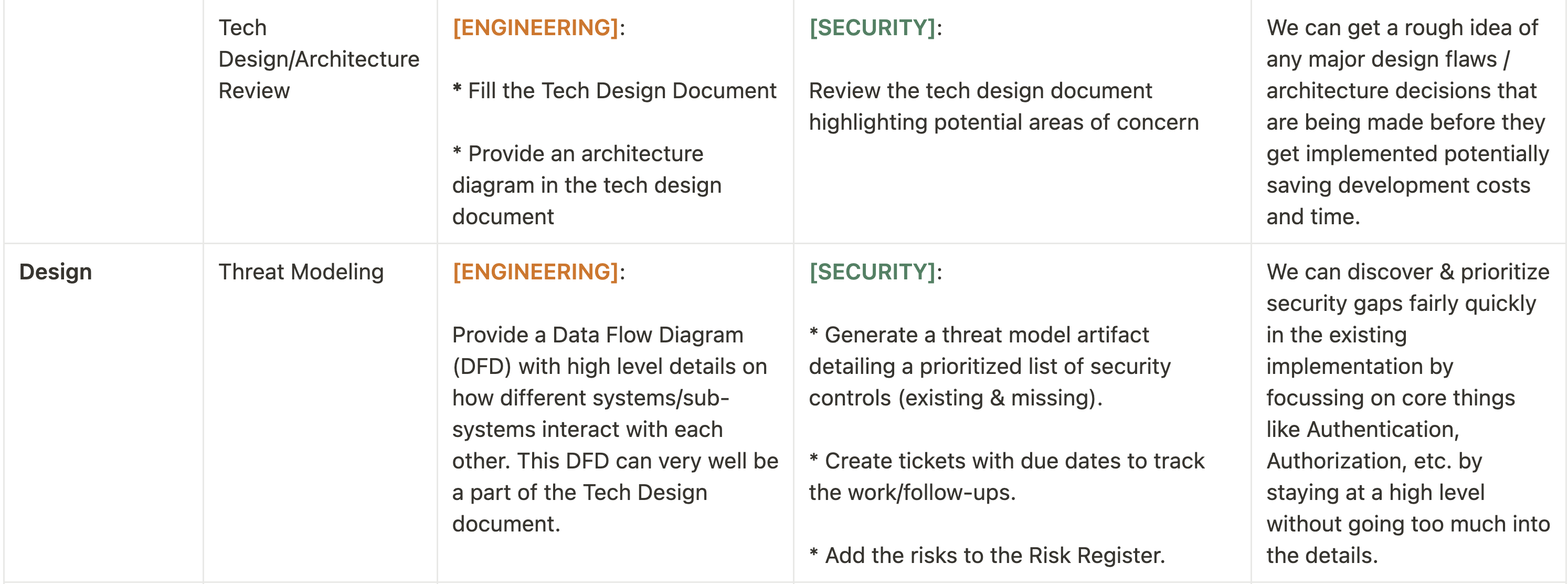The height and width of the screenshot is (584, 1568).
Task: Click the ENGINEERING label in top row
Action: click(x=536, y=27)
